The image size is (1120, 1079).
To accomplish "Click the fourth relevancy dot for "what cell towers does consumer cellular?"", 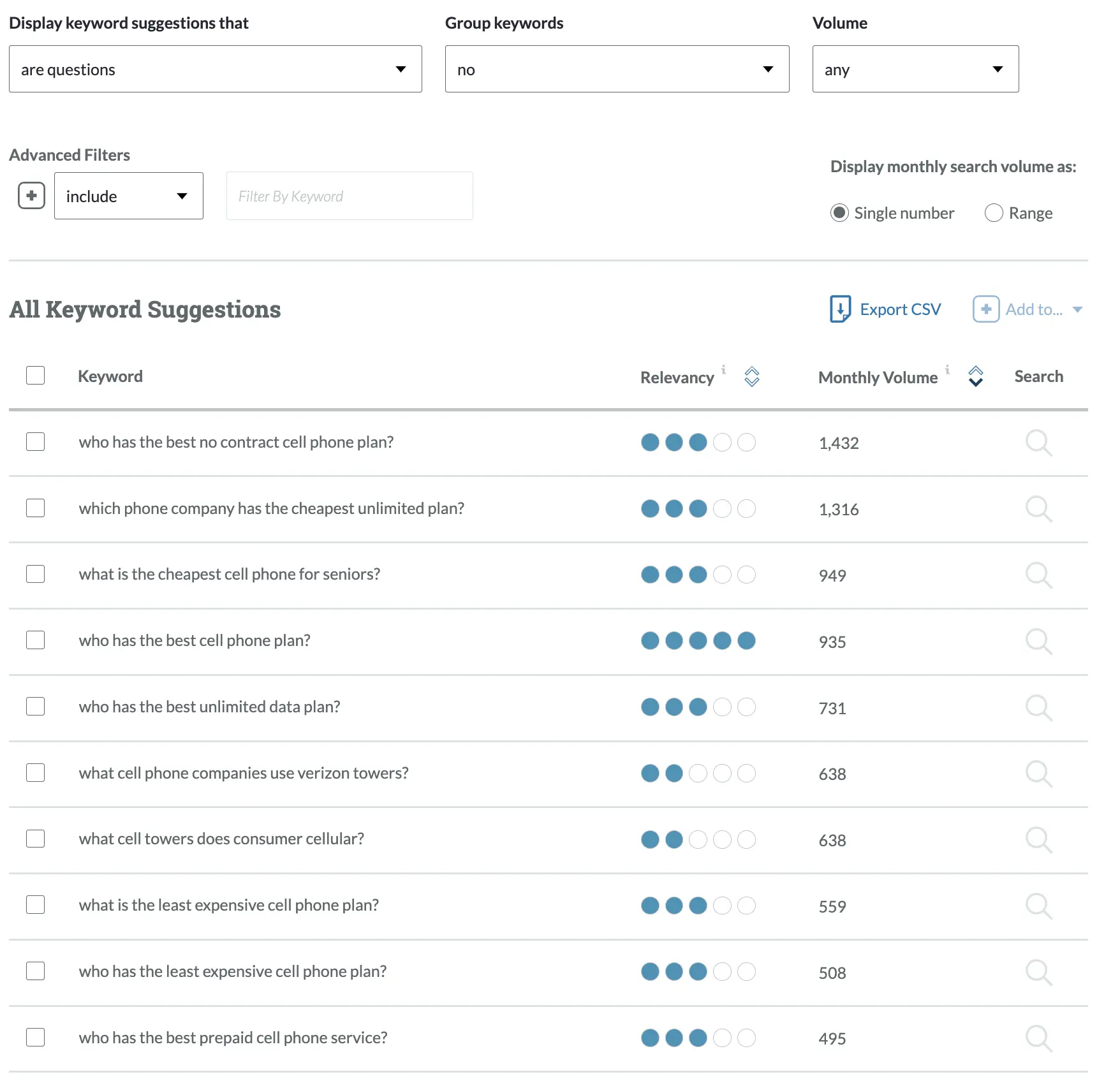I will (722, 840).
